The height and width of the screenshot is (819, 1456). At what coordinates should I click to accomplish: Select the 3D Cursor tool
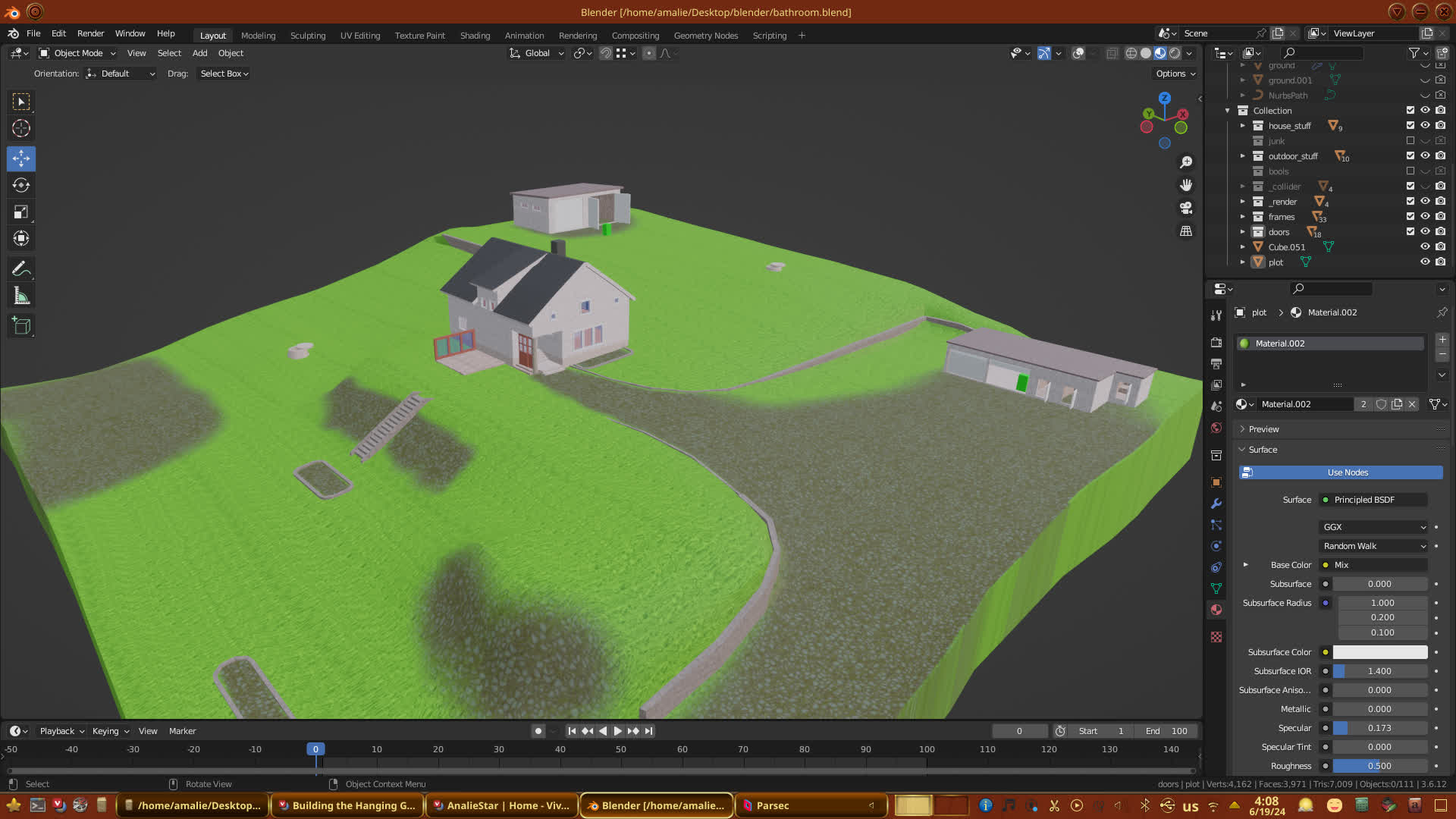coord(21,128)
